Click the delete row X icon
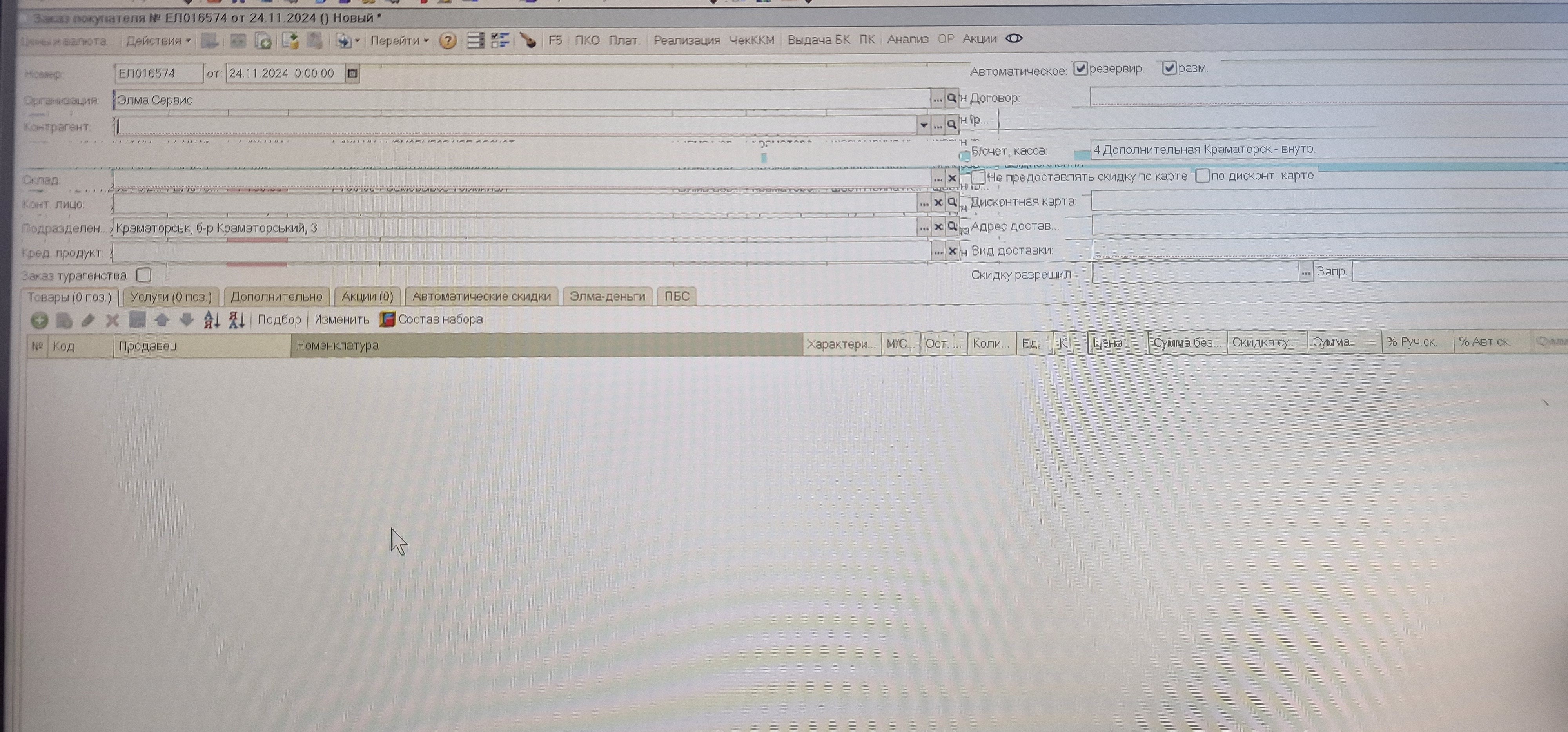 tap(112, 320)
